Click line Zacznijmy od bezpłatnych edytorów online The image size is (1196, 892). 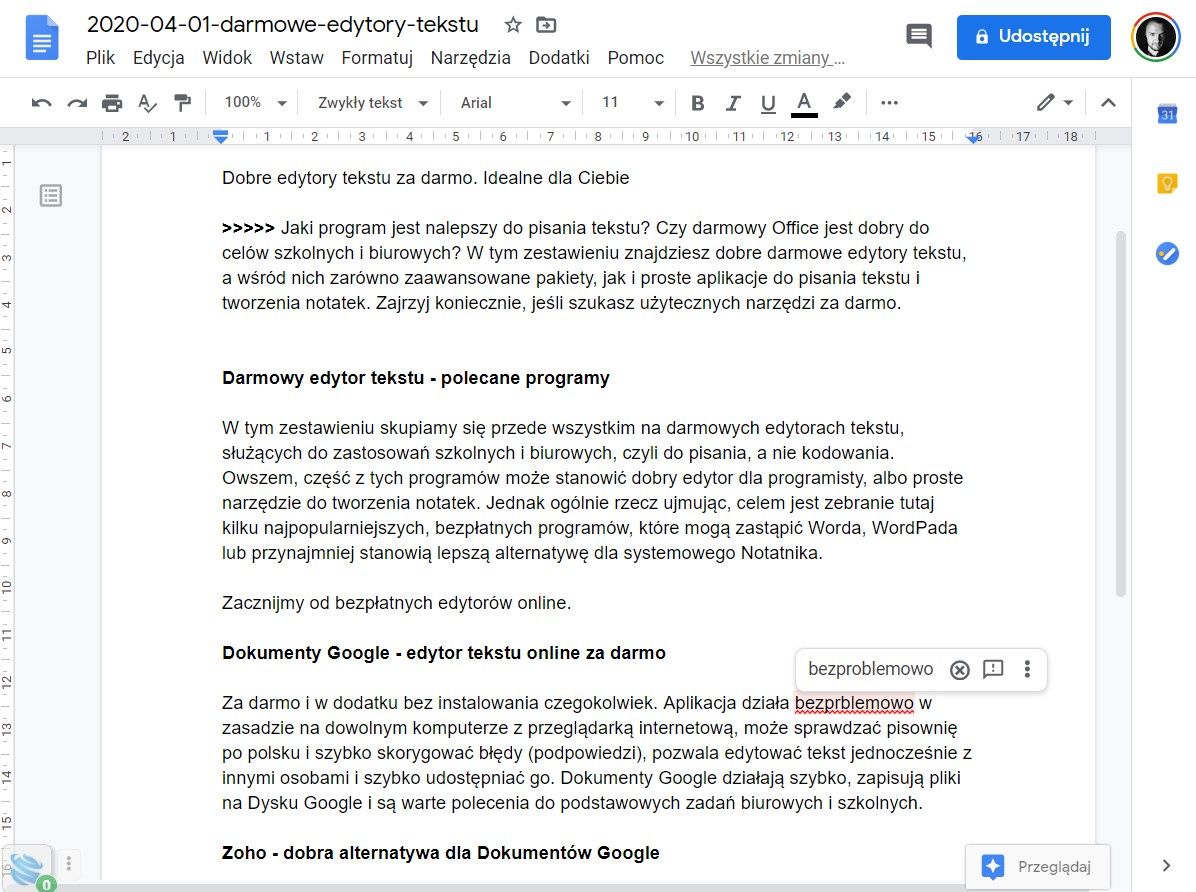point(396,603)
